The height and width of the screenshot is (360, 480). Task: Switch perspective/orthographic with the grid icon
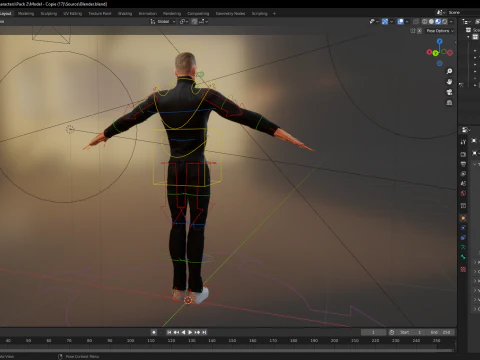[449, 103]
